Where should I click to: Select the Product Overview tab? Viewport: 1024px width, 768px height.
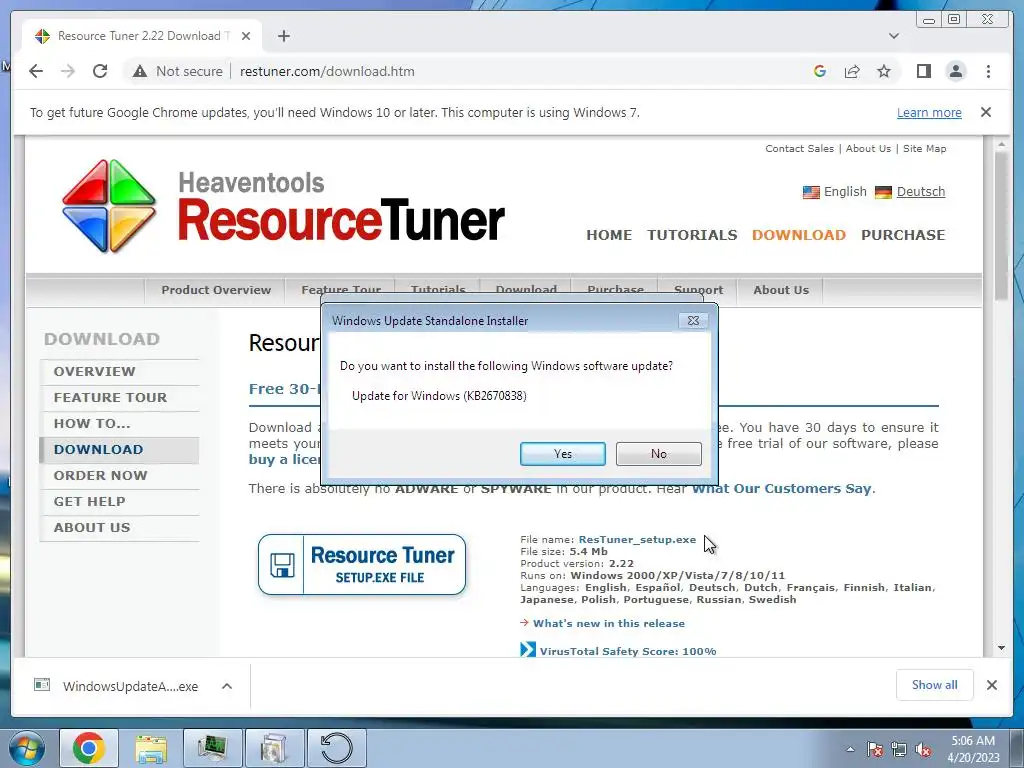point(216,290)
